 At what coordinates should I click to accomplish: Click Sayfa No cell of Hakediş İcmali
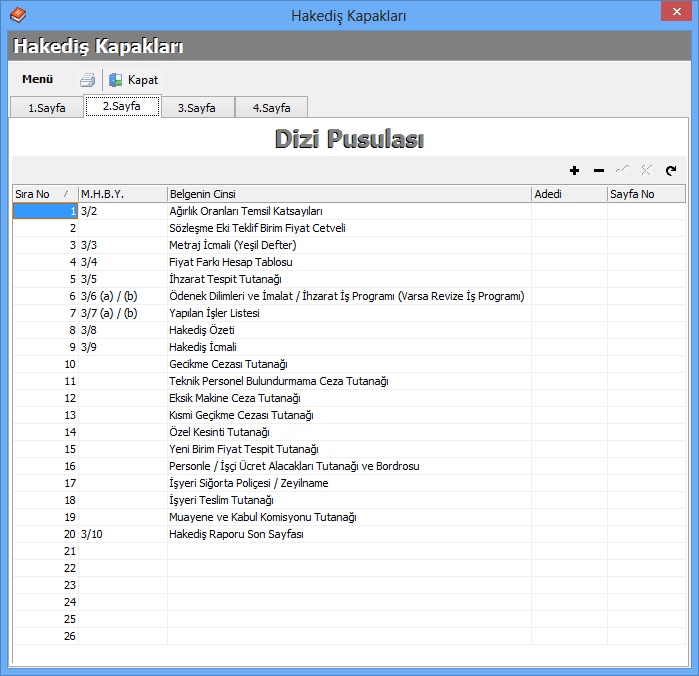(646, 347)
